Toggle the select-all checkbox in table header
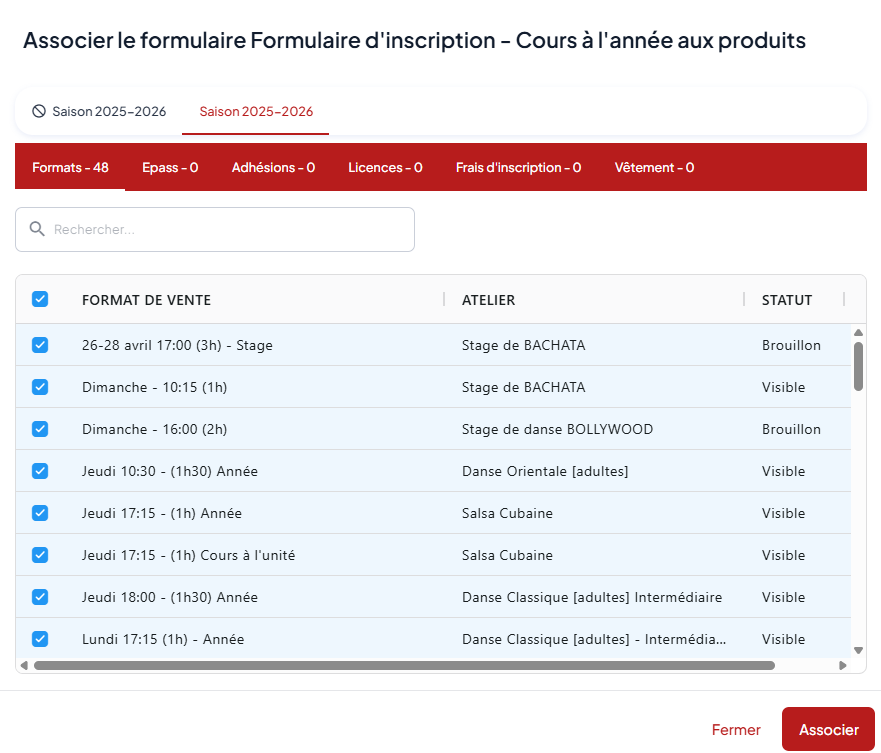This screenshot has height=753, width=881. [40, 299]
